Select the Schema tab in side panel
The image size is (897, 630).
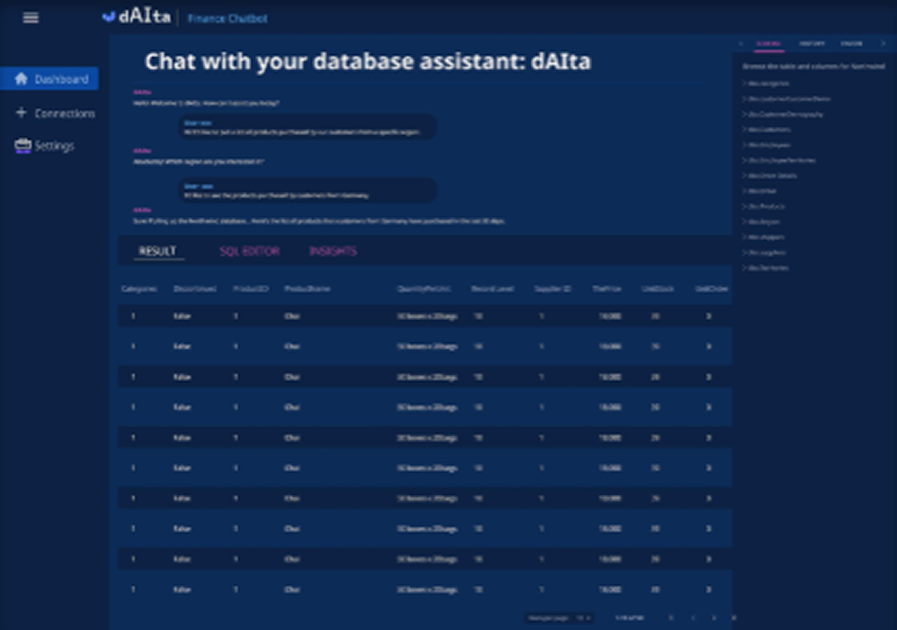pos(768,43)
